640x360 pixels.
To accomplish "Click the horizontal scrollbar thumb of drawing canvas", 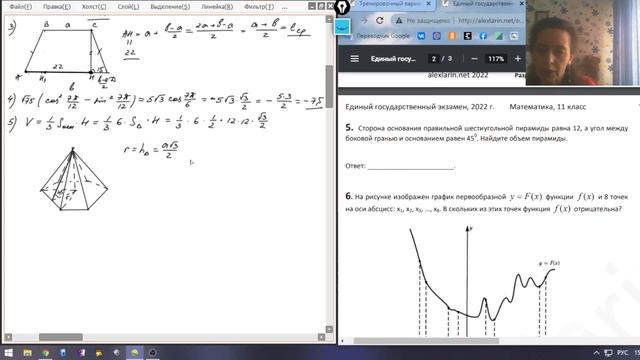I will point(60,337).
